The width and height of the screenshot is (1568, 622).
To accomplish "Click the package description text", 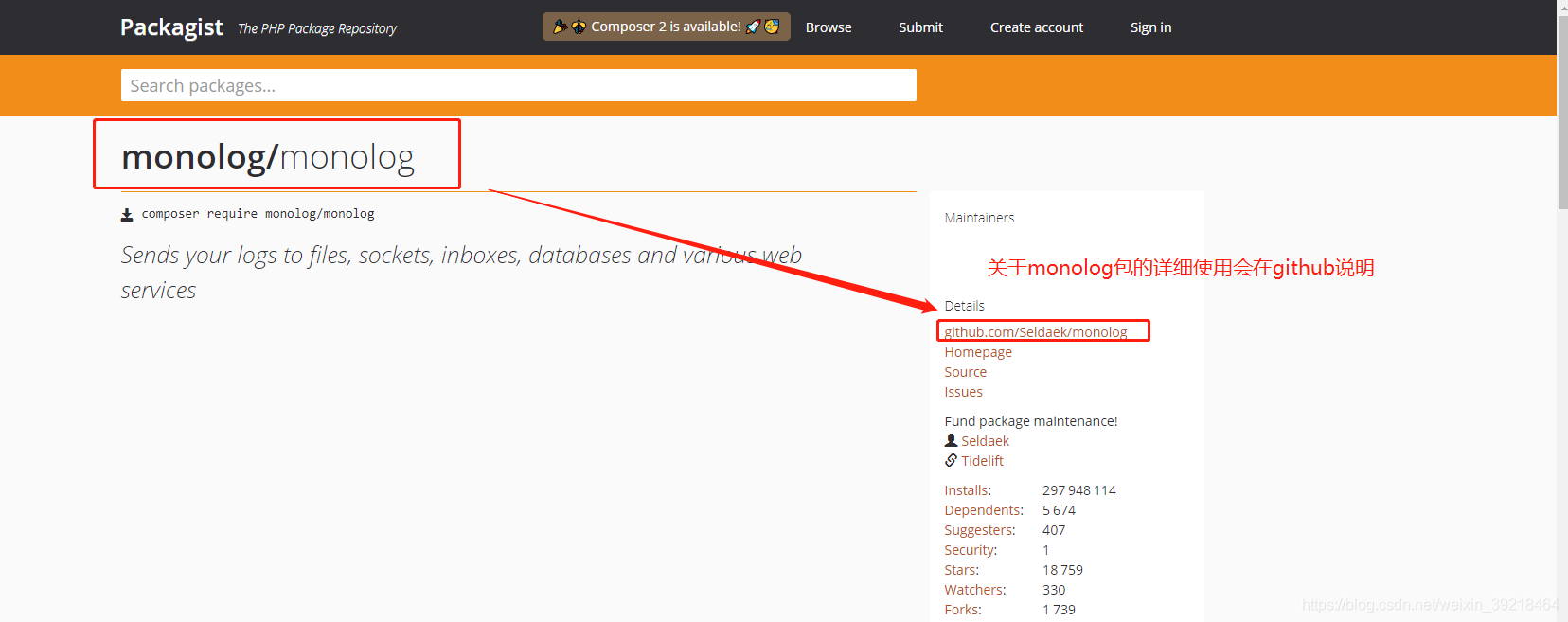I will point(461,273).
